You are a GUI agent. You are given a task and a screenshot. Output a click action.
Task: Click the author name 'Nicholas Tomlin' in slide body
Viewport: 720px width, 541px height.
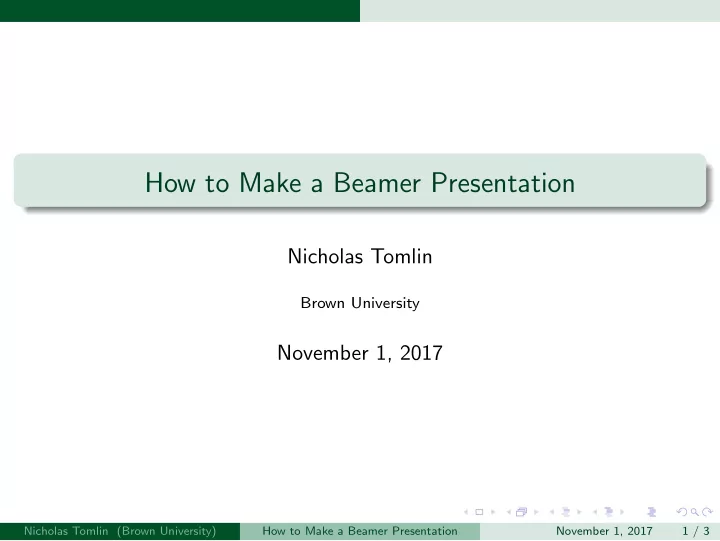pyautogui.click(x=360, y=256)
